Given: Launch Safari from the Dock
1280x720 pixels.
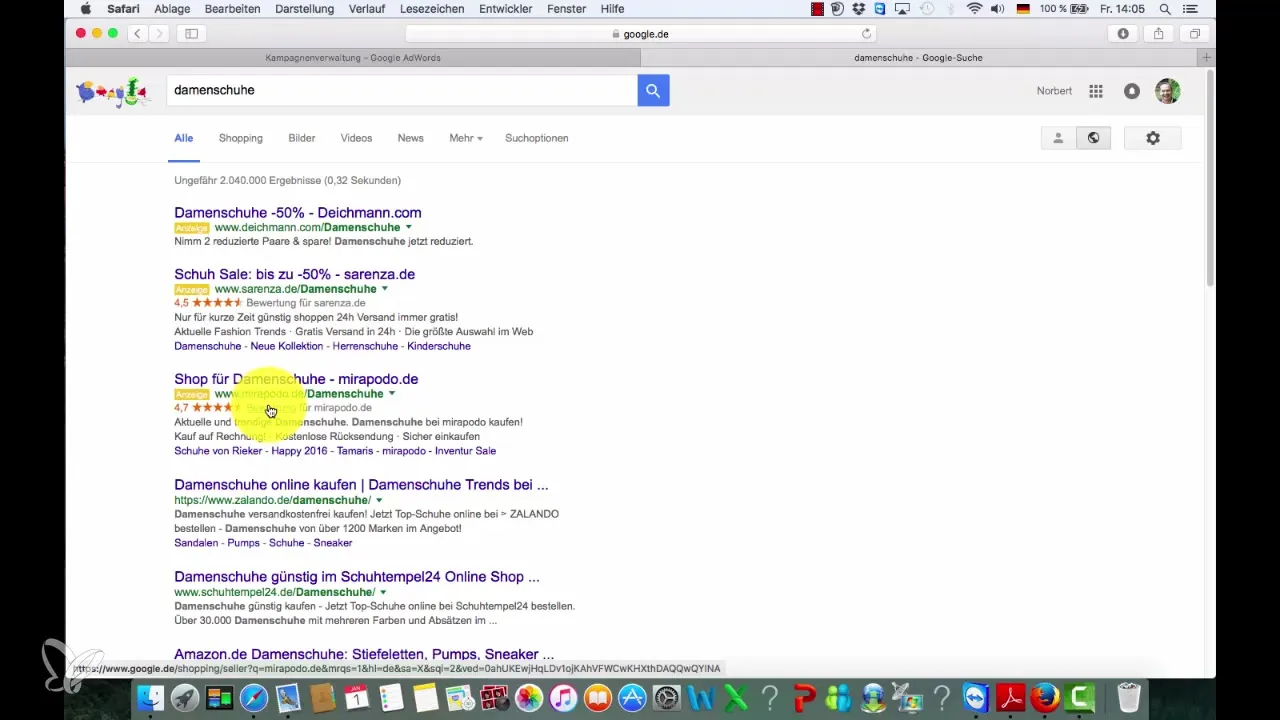Looking at the screenshot, I should point(254,697).
